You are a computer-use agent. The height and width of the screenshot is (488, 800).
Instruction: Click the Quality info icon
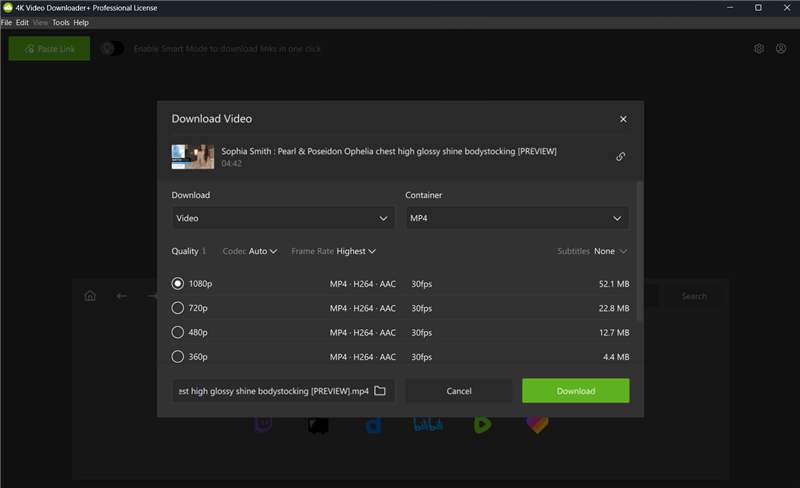[x=204, y=251]
